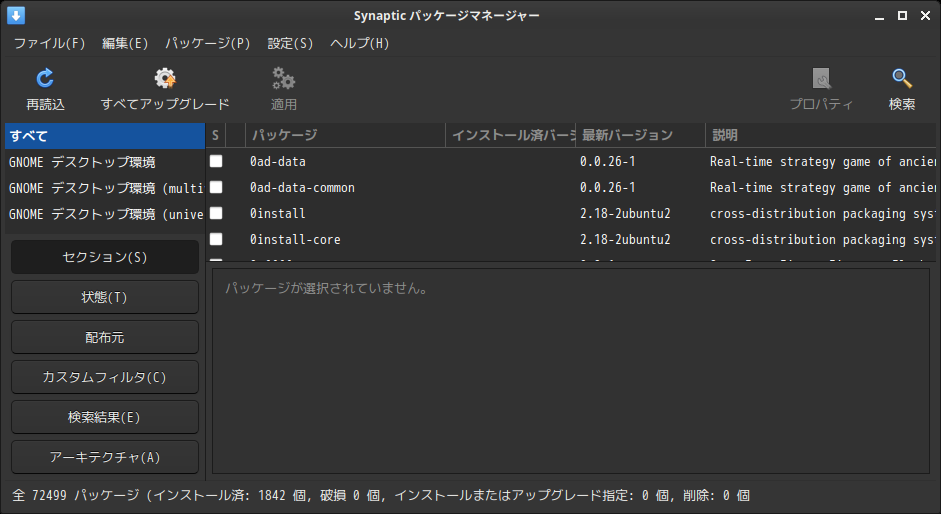Sort by the インストール済バージョン column header
The width and height of the screenshot is (941, 514).
511,135
